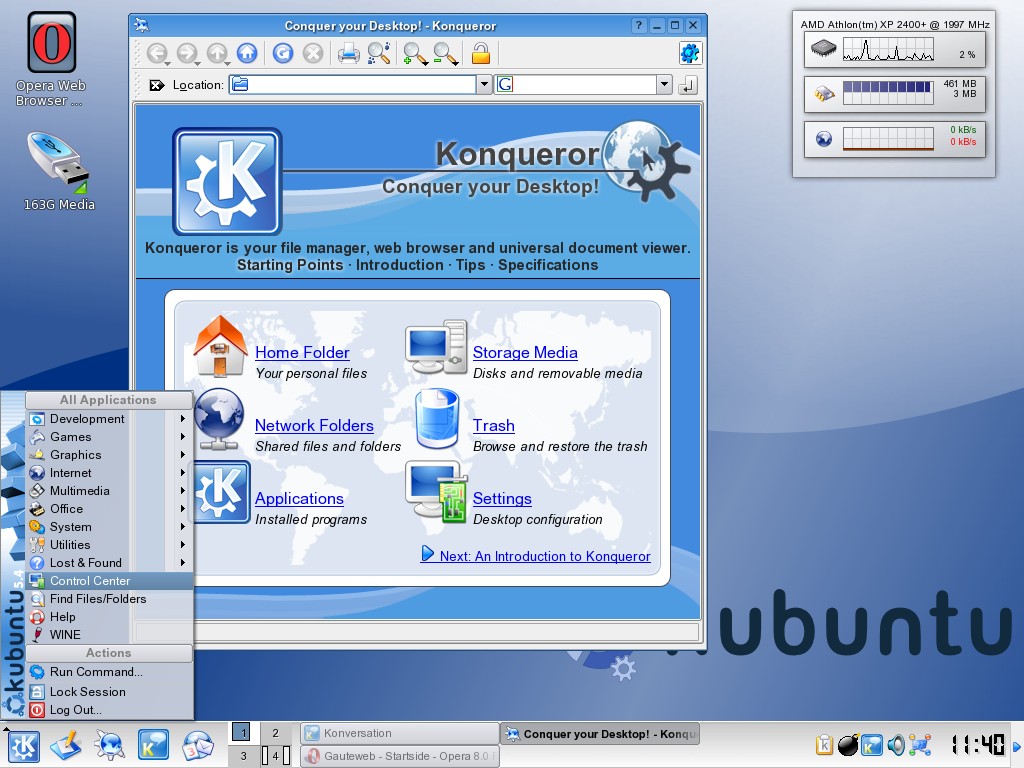Click inside the Location address field
Screen dimensions: 1024x768
pos(353,84)
